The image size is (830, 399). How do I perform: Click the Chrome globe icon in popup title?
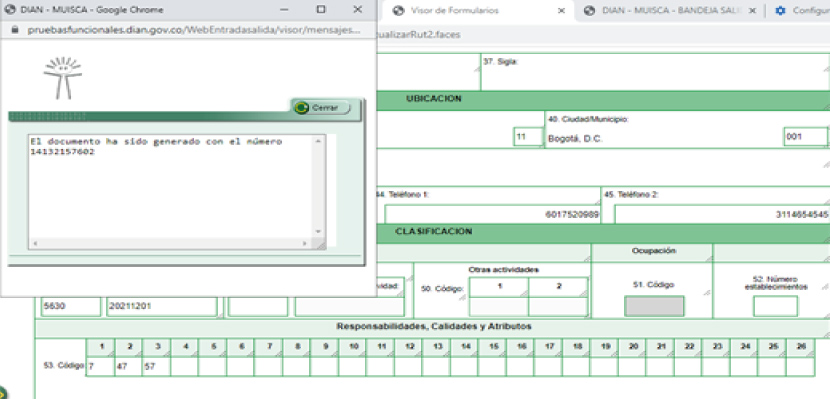tap(10, 10)
